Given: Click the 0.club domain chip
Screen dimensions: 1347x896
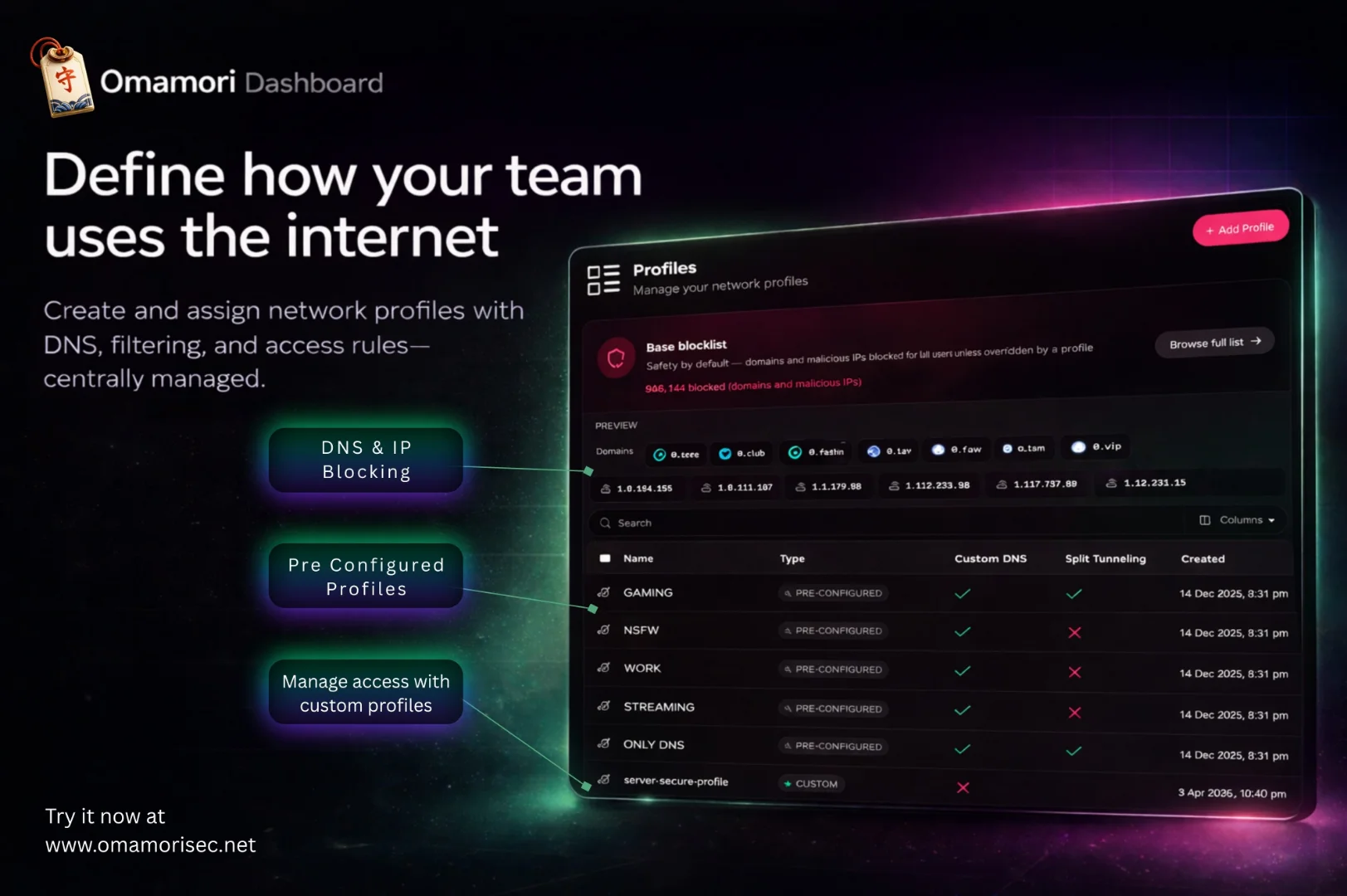Looking at the screenshot, I should [x=742, y=453].
